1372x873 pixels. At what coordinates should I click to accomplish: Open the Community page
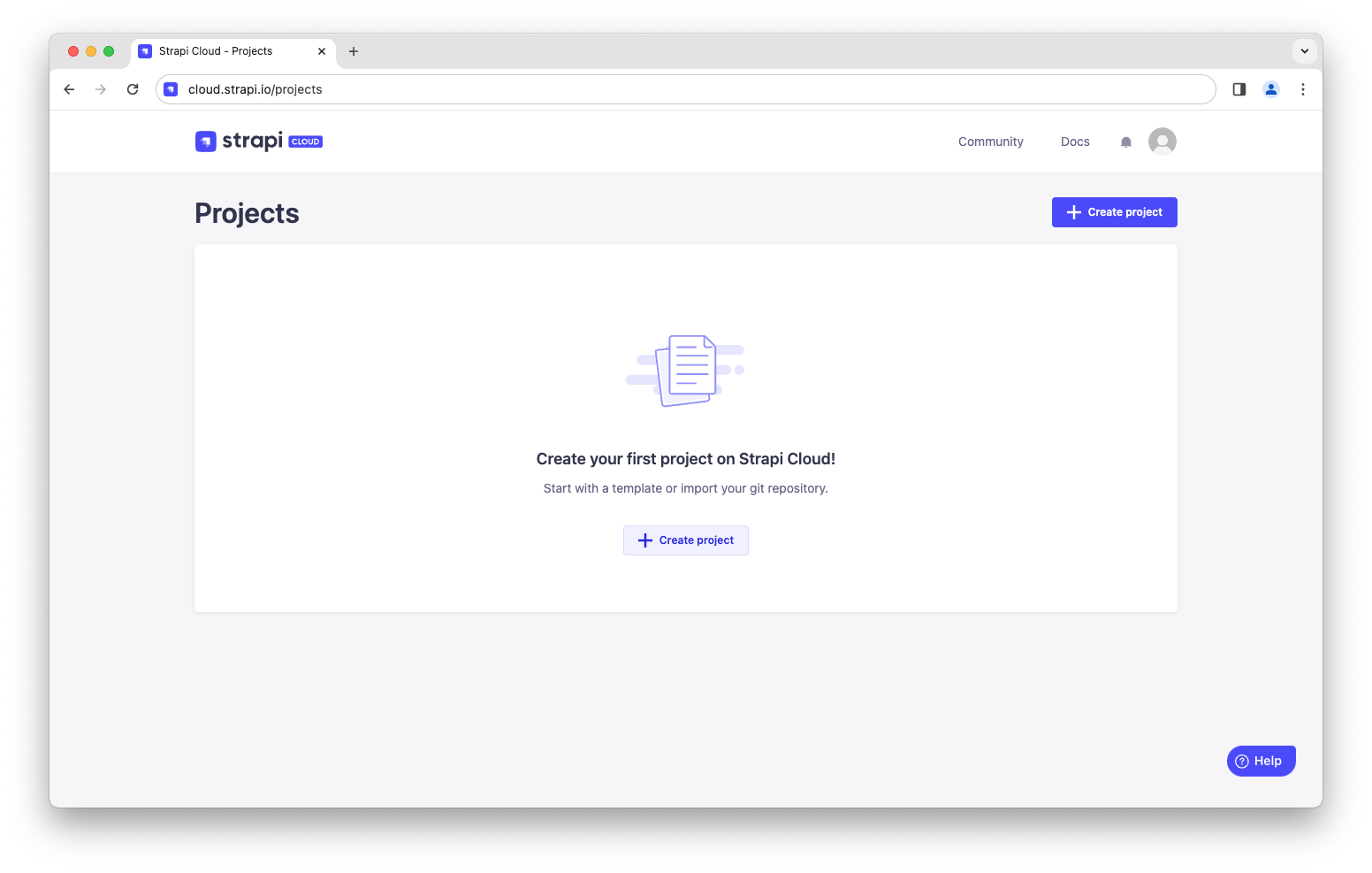point(990,142)
